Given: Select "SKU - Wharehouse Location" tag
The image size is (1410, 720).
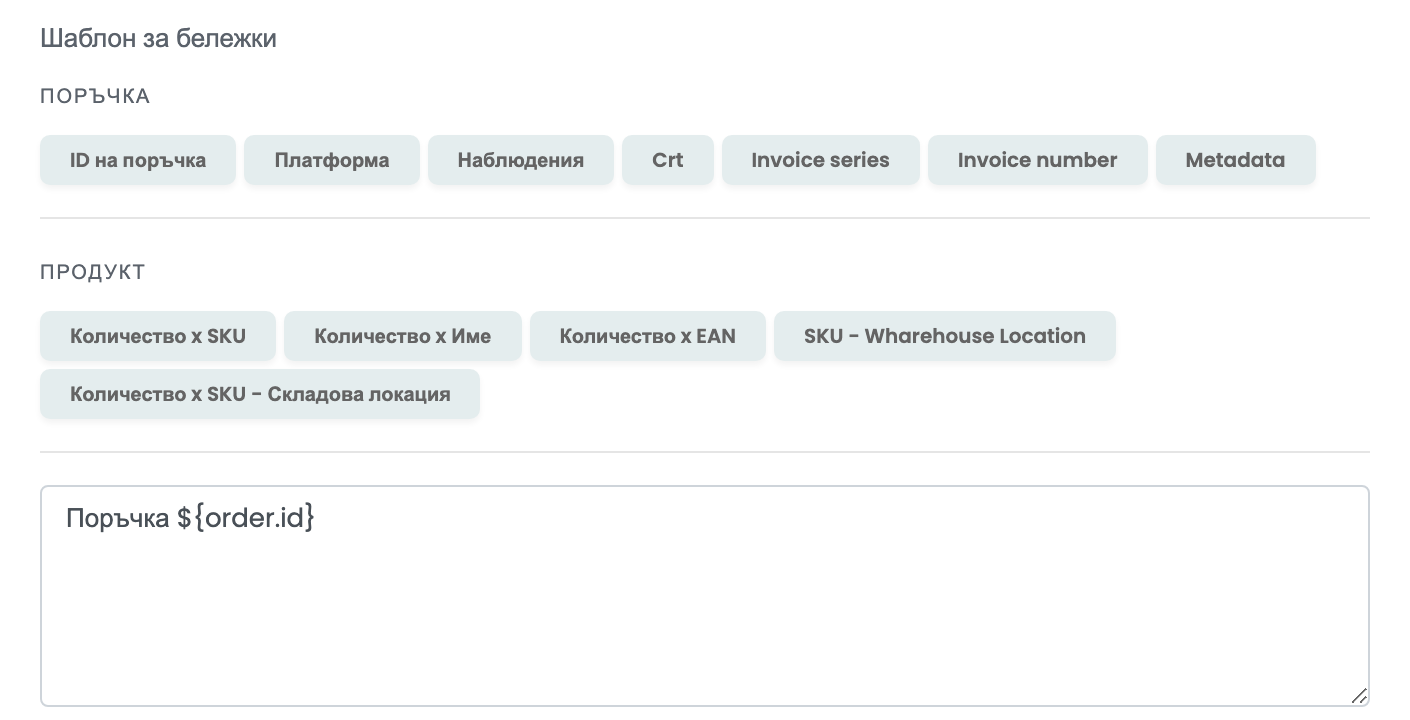Looking at the screenshot, I should [x=945, y=336].
